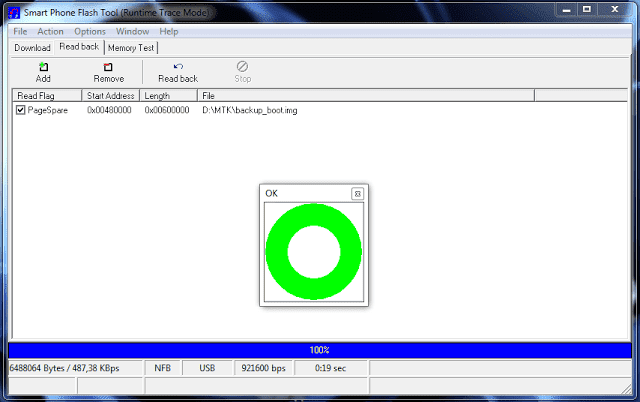
Task: Click the blue 100% progress bar
Action: pos(320,350)
